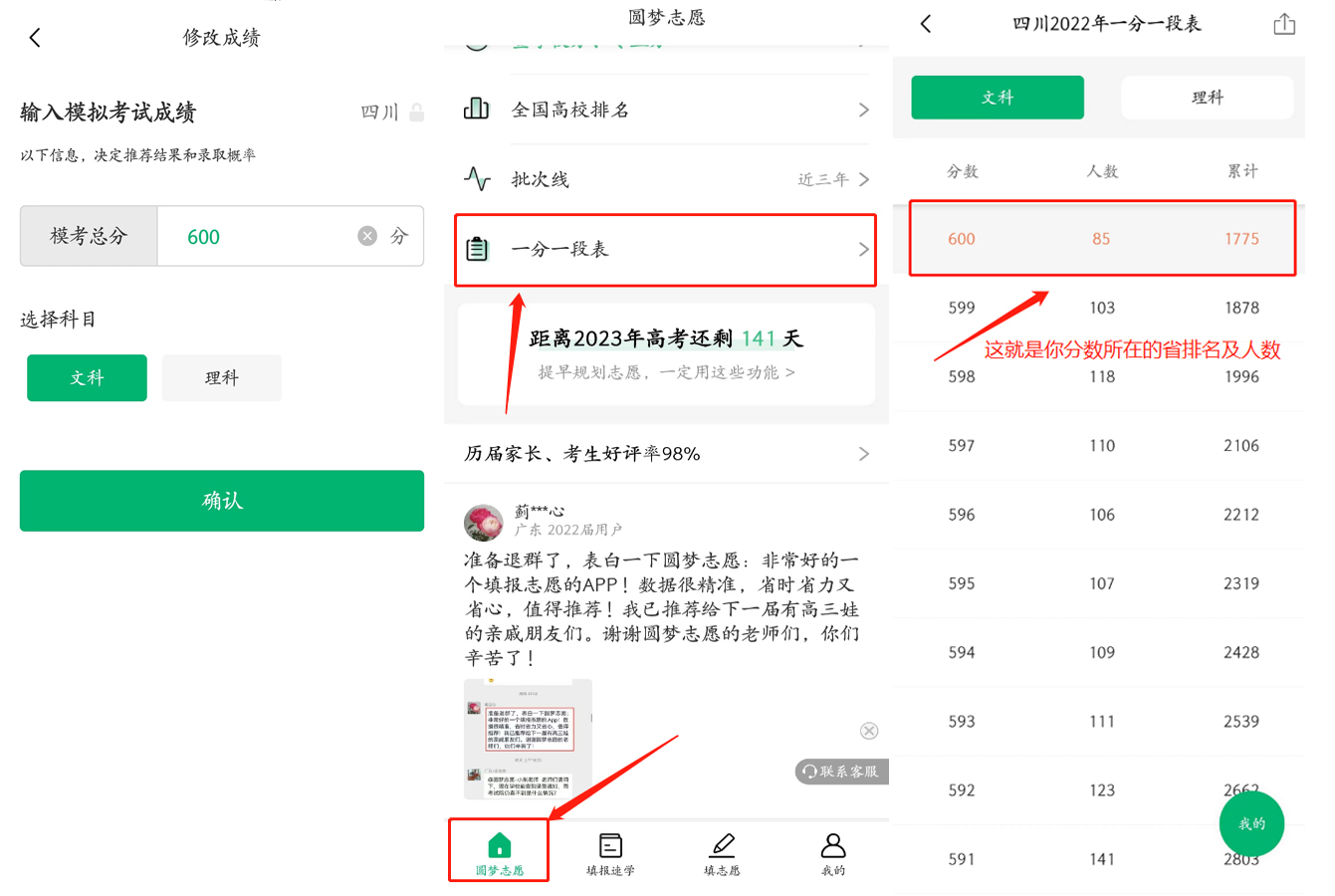1335x896 pixels.
Task: Click cumulative value 1996
Action: [x=1241, y=376]
